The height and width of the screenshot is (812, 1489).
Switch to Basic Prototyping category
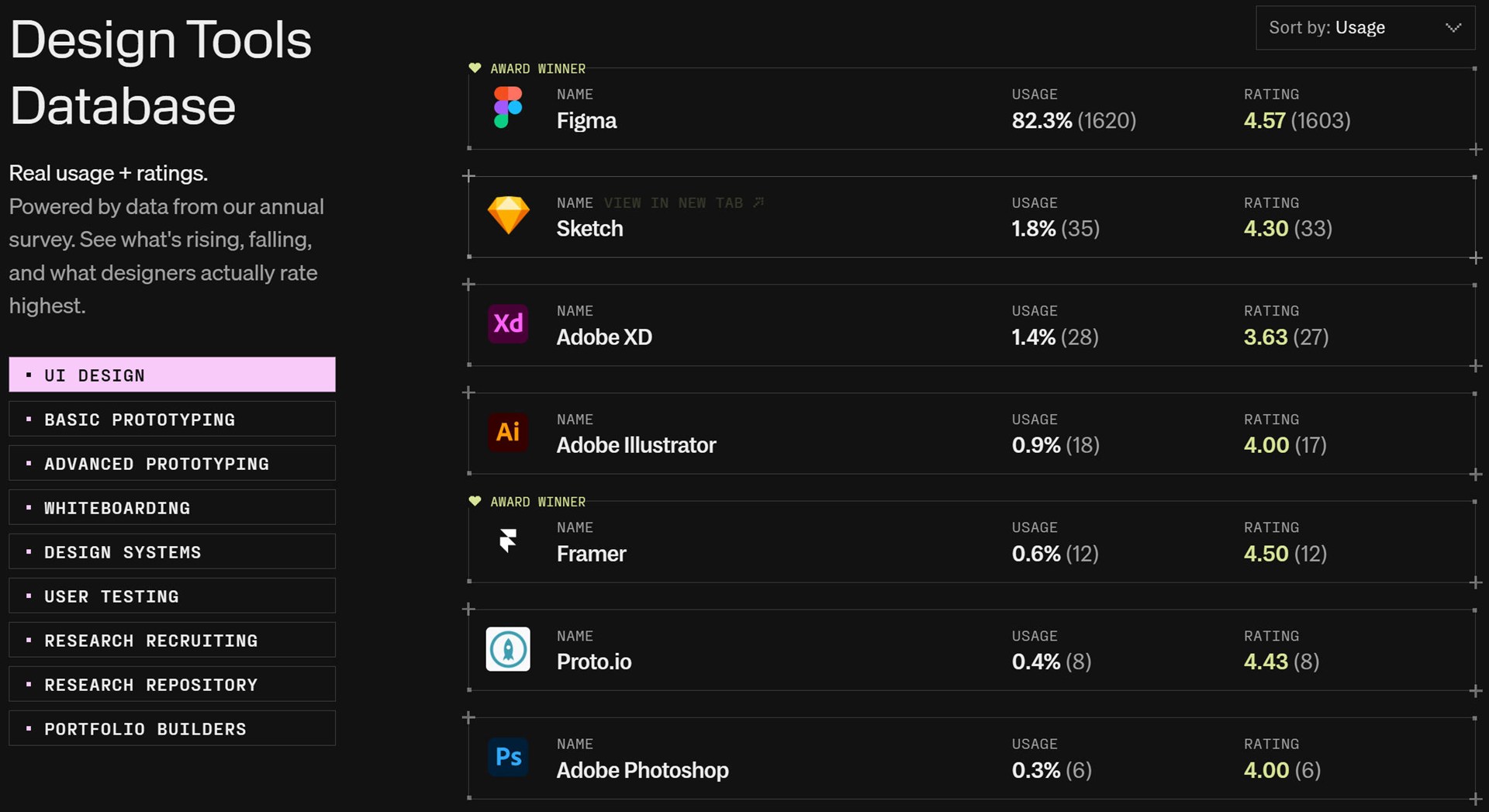(172, 419)
